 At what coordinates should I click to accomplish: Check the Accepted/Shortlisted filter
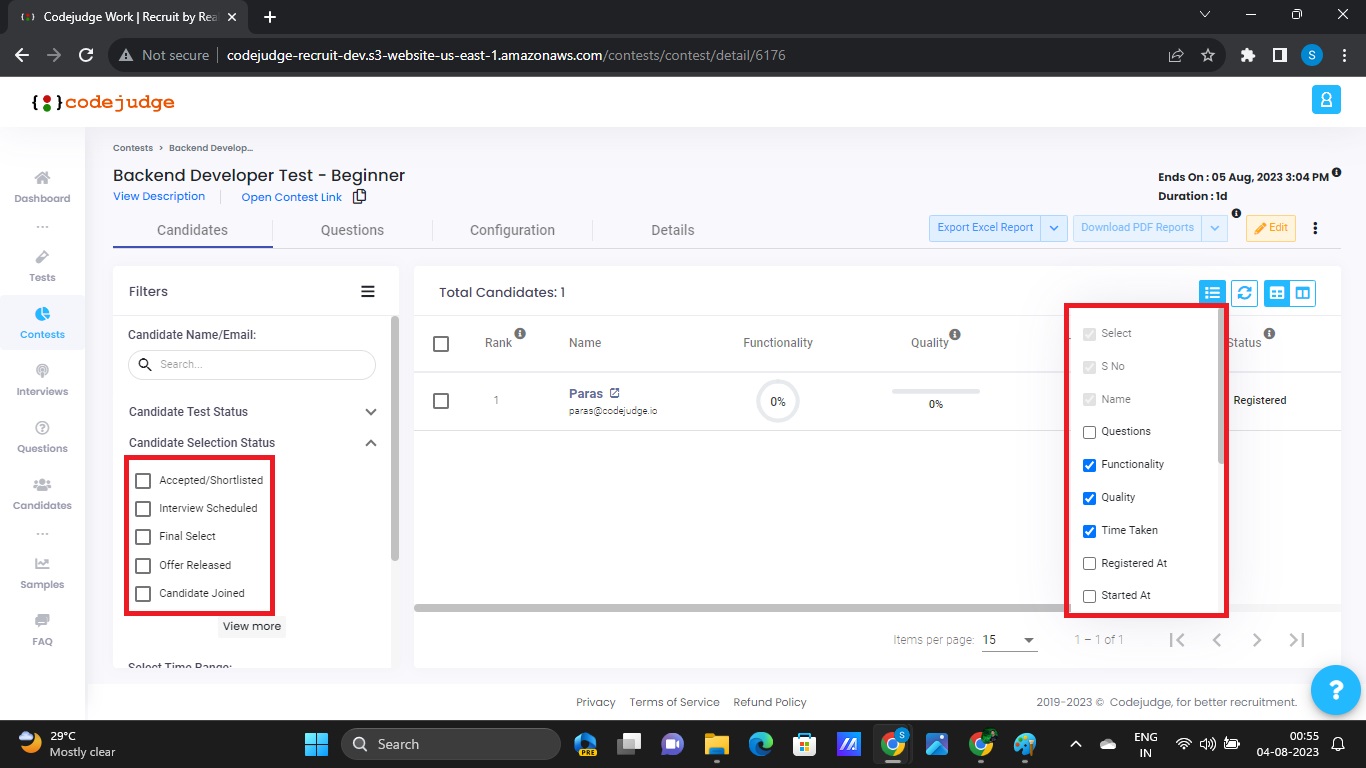pyautogui.click(x=143, y=481)
